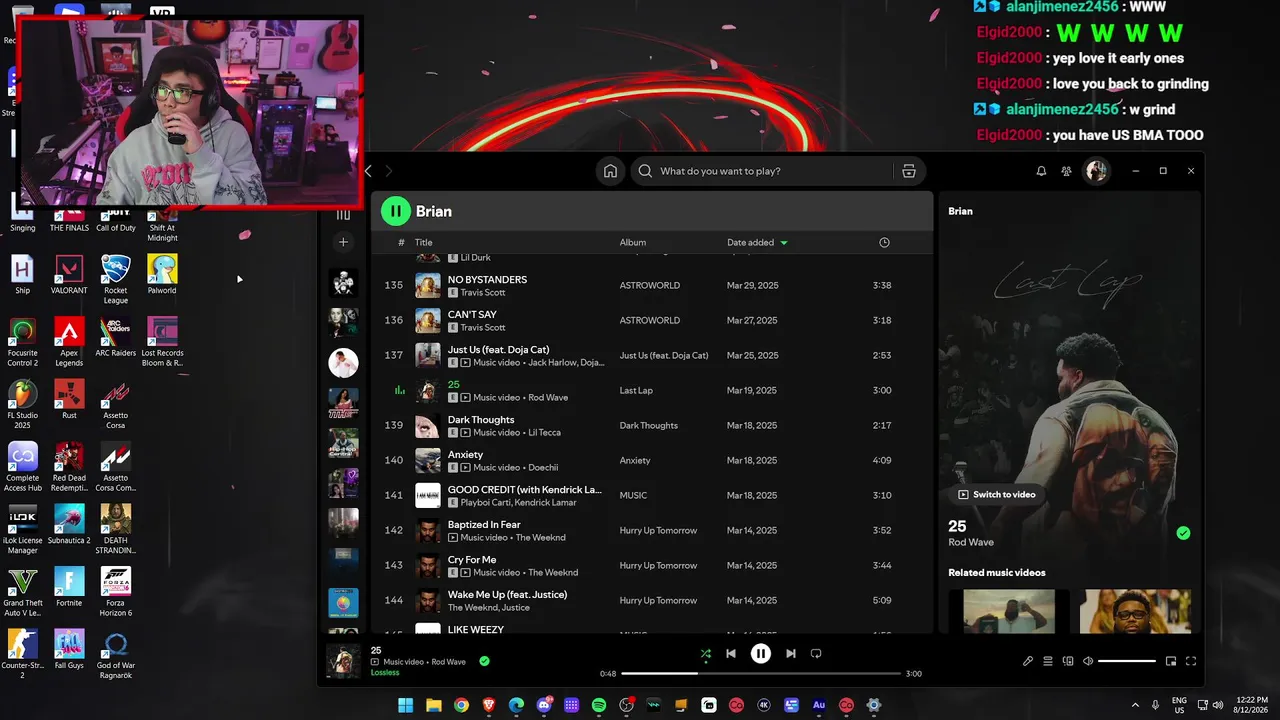Select the Anxiety track by Doechii
This screenshot has width=1280, height=720.
pyautogui.click(x=651, y=460)
